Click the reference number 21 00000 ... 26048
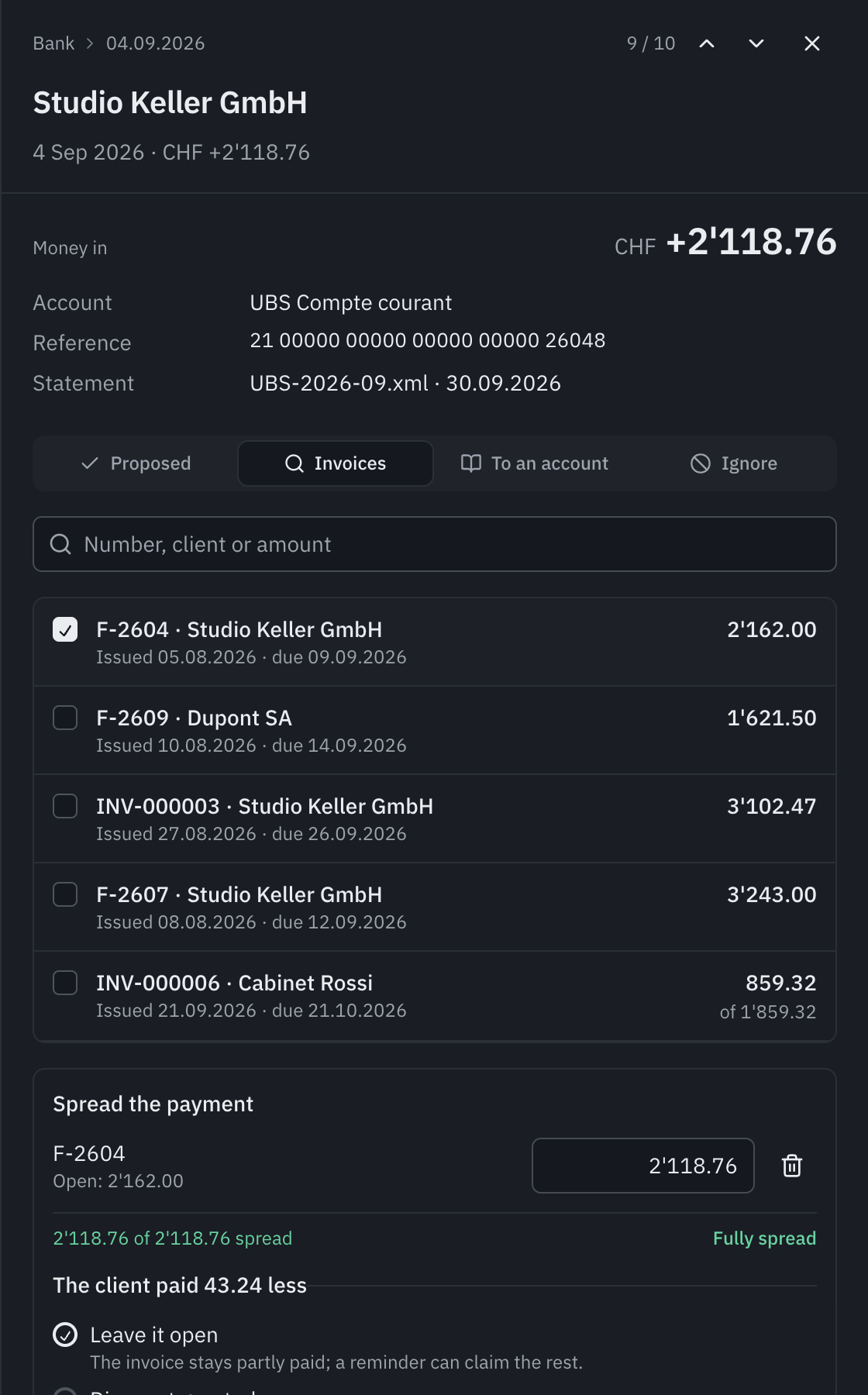Viewport: 868px width, 1395px height. (428, 340)
